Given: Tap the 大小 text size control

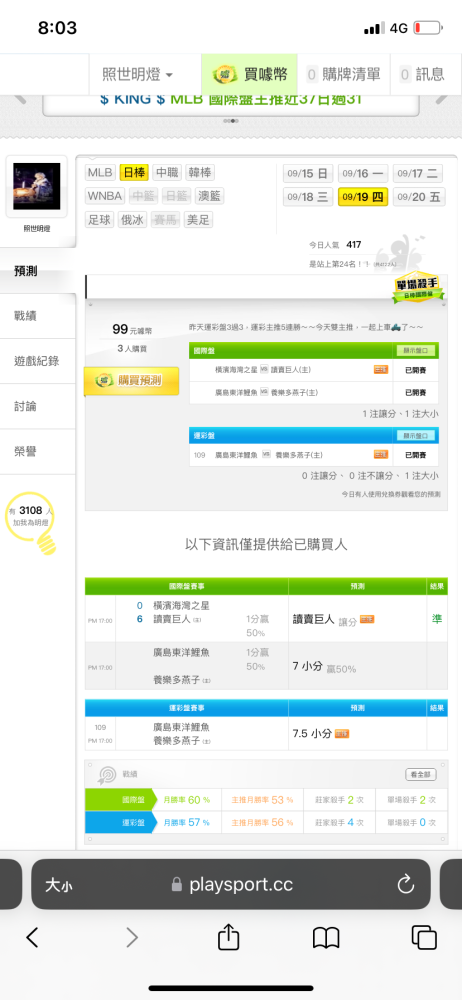Looking at the screenshot, I should 59,885.
